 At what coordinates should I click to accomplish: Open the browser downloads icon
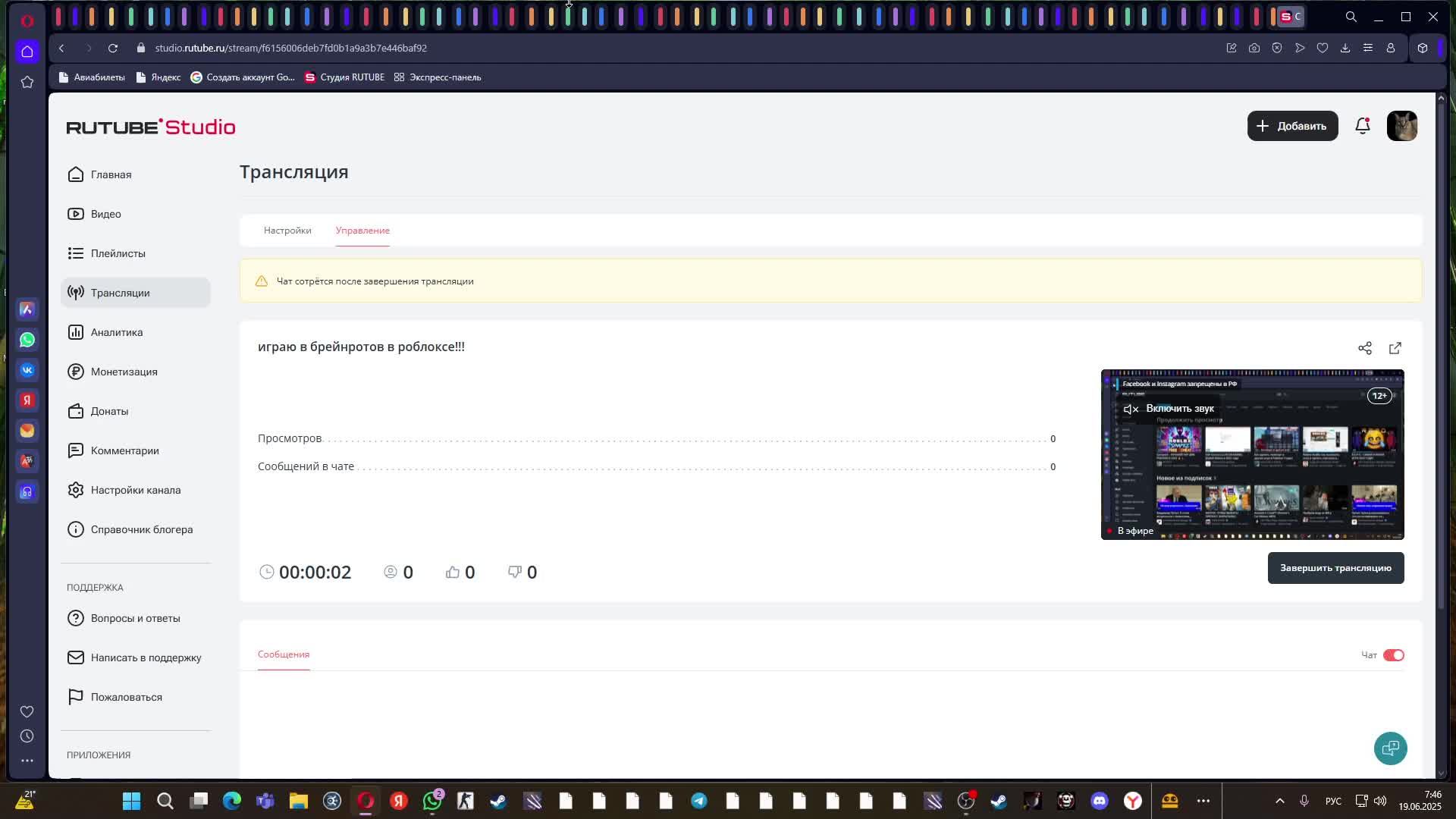(1345, 48)
